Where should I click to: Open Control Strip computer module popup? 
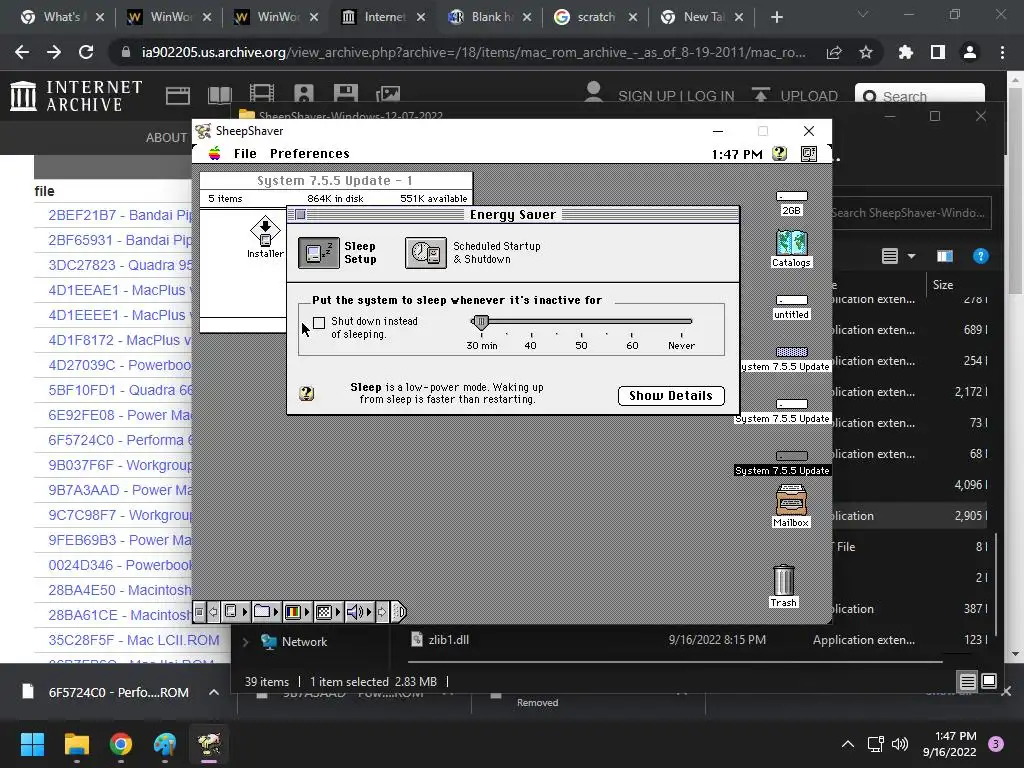(x=235, y=612)
